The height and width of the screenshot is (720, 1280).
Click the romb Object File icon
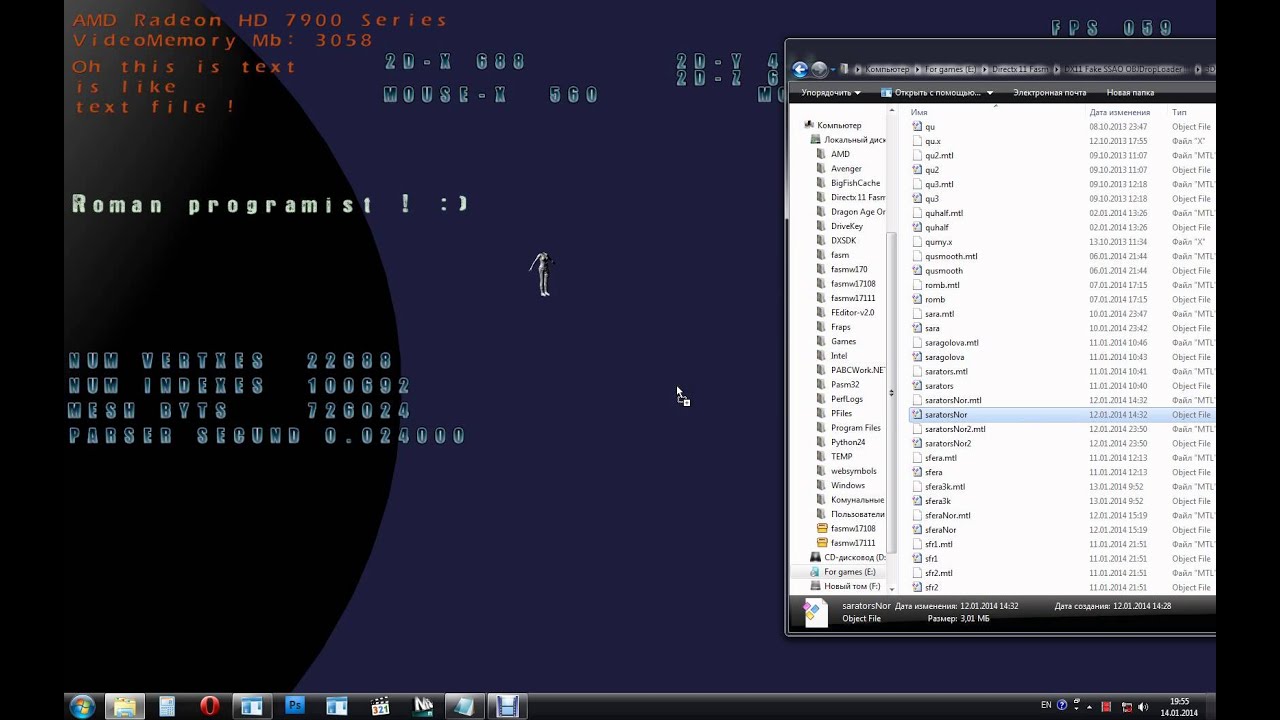click(917, 299)
